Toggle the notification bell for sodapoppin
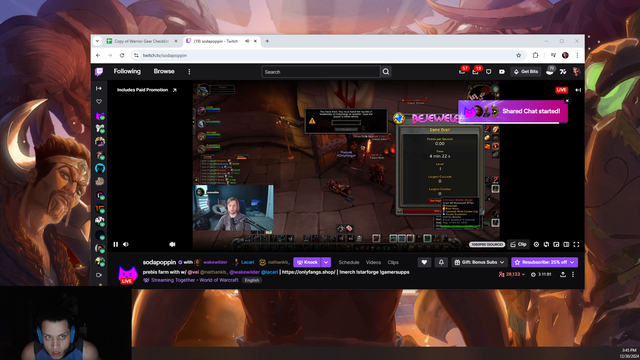This screenshot has width=640, height=360. (441, 262)
